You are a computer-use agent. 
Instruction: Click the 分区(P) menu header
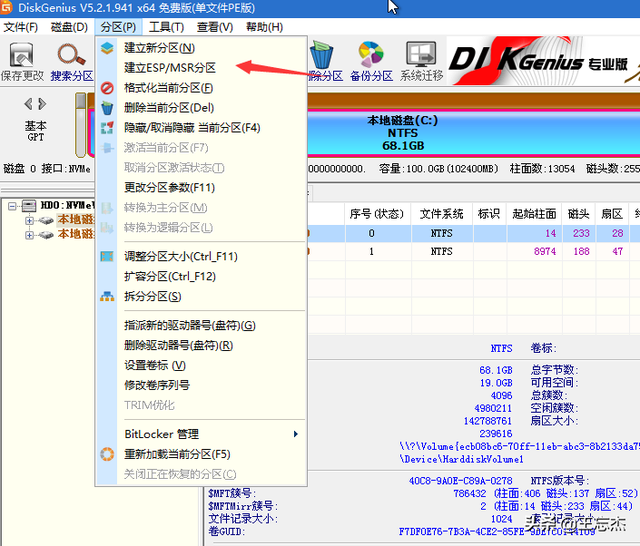[x=118, y=27]
